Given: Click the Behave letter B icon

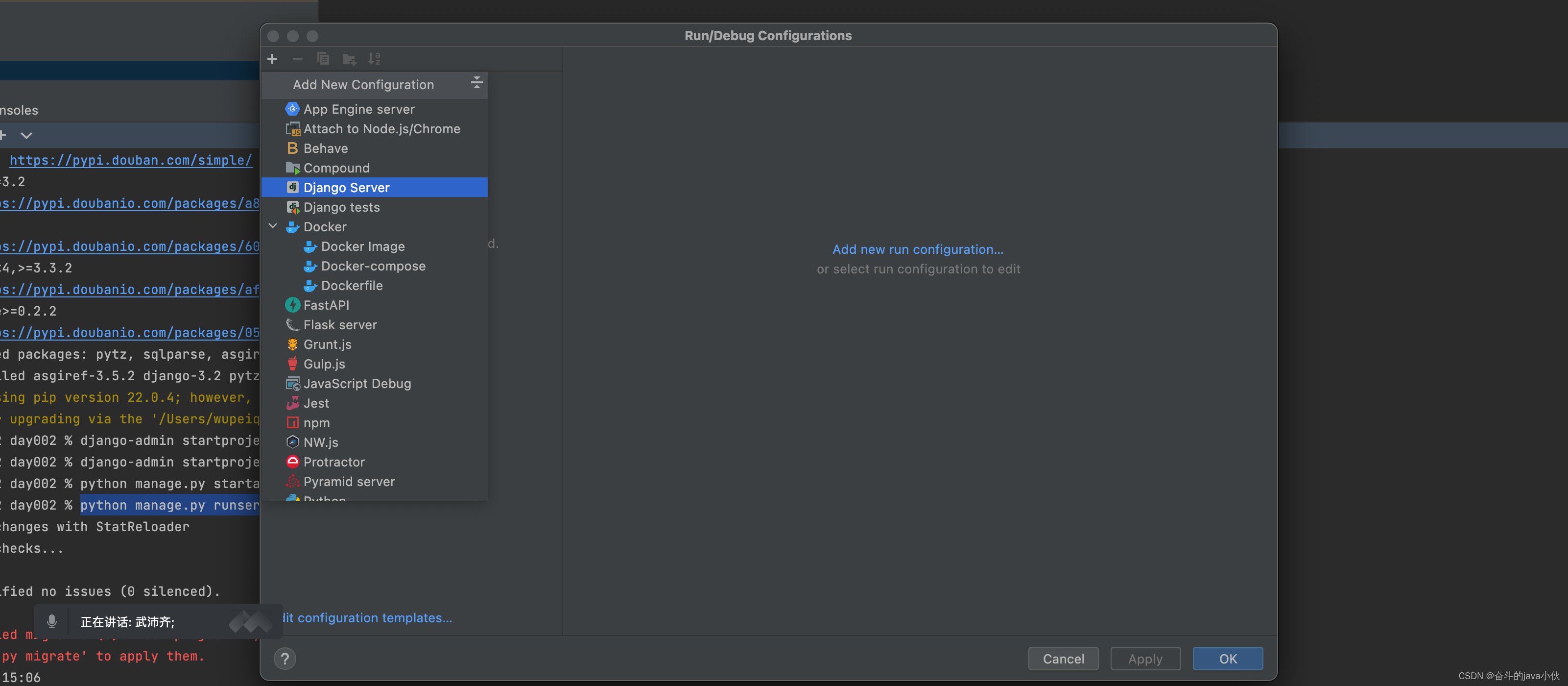Looking at the screenshot, I should pyautogui.click(x=293, y=148).
